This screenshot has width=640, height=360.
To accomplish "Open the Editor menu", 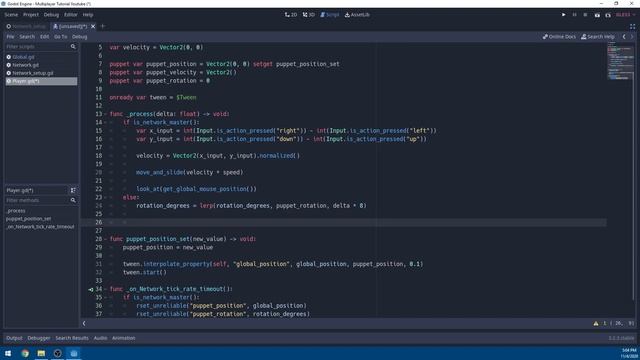I will (71, 15).
